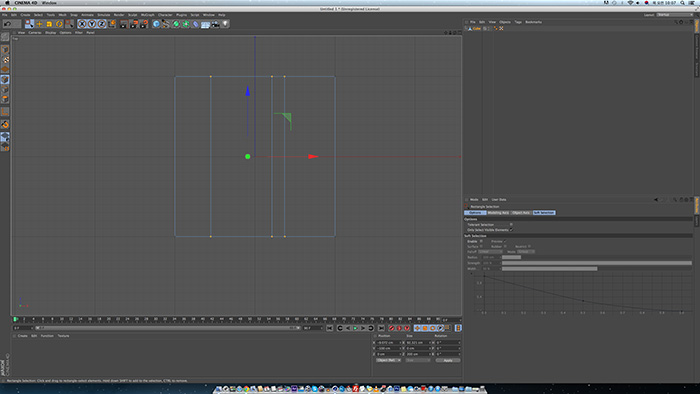700x394 pixels.
Task: Add a Cube primitive object
Action: [156, 24]
